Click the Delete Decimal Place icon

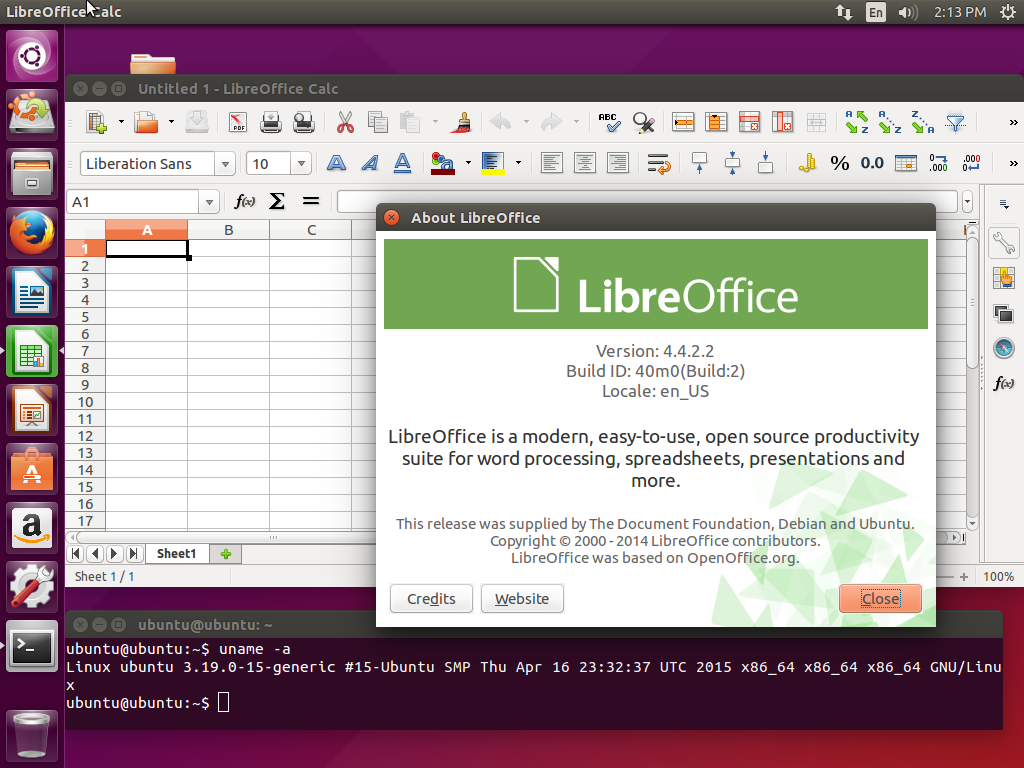click(971, 163)
